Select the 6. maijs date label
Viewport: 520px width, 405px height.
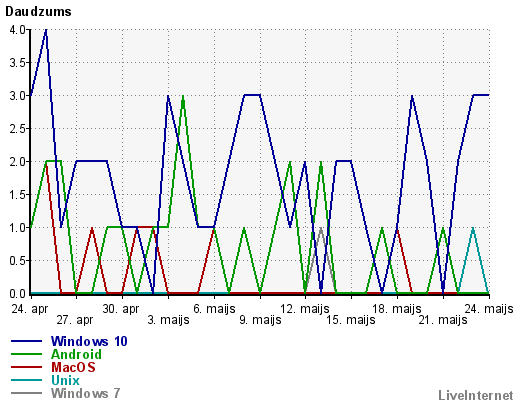click(x=214, y=309)
